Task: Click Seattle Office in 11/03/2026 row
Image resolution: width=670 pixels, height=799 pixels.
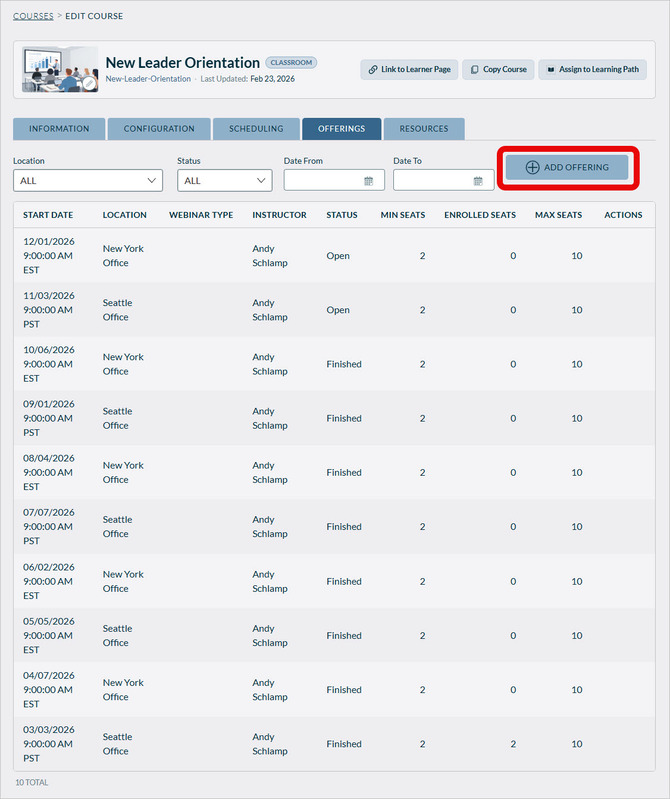Action: pos(118,310)
